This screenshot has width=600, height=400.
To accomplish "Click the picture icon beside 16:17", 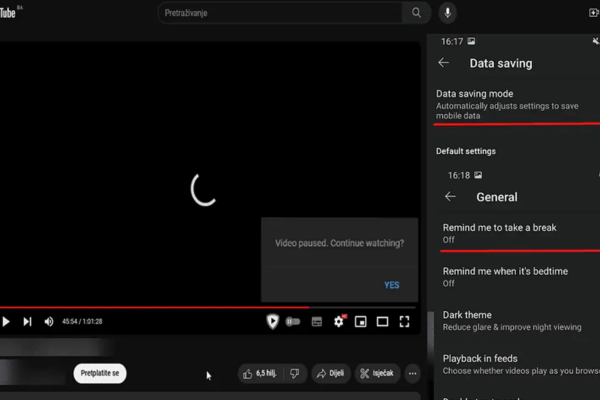I will 471,41.
